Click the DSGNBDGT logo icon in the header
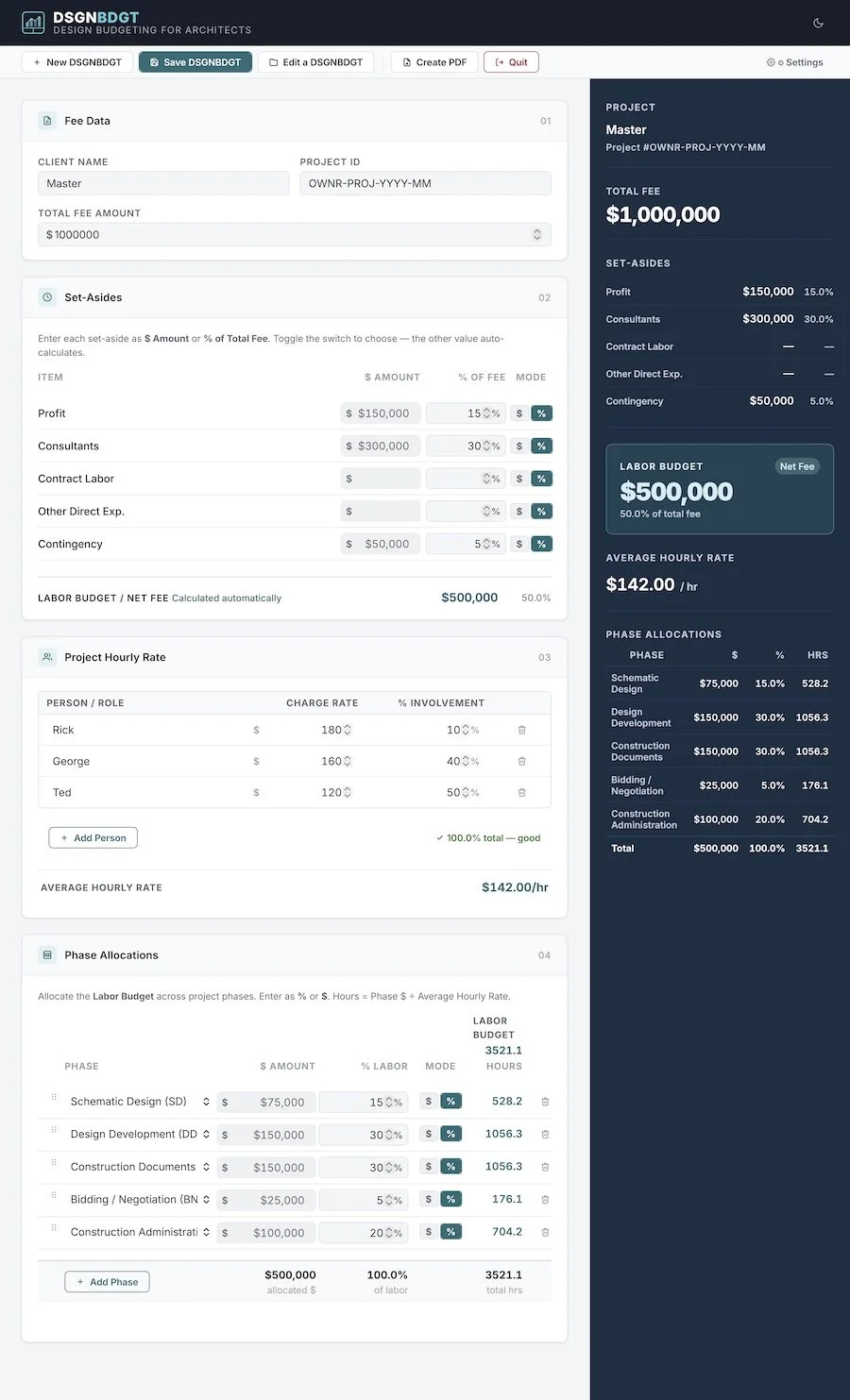The image size is (850, 1400). pyautogui.click(x=32, y=22)
